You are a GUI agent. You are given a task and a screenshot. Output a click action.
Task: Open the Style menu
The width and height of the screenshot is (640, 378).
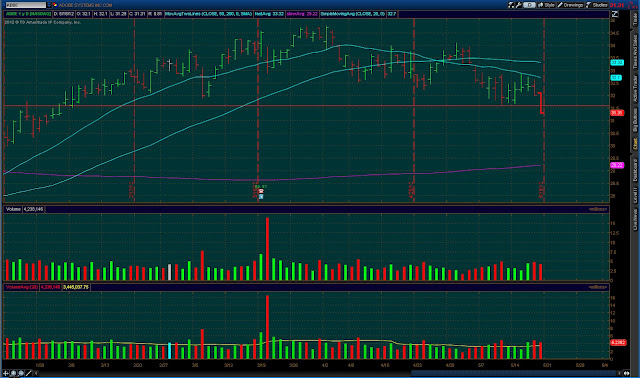click(546, 5)
